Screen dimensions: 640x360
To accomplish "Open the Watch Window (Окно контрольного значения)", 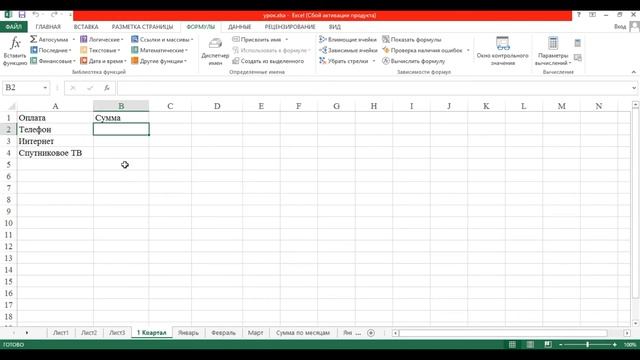I will pyautogui.click(x=502, y=51).
